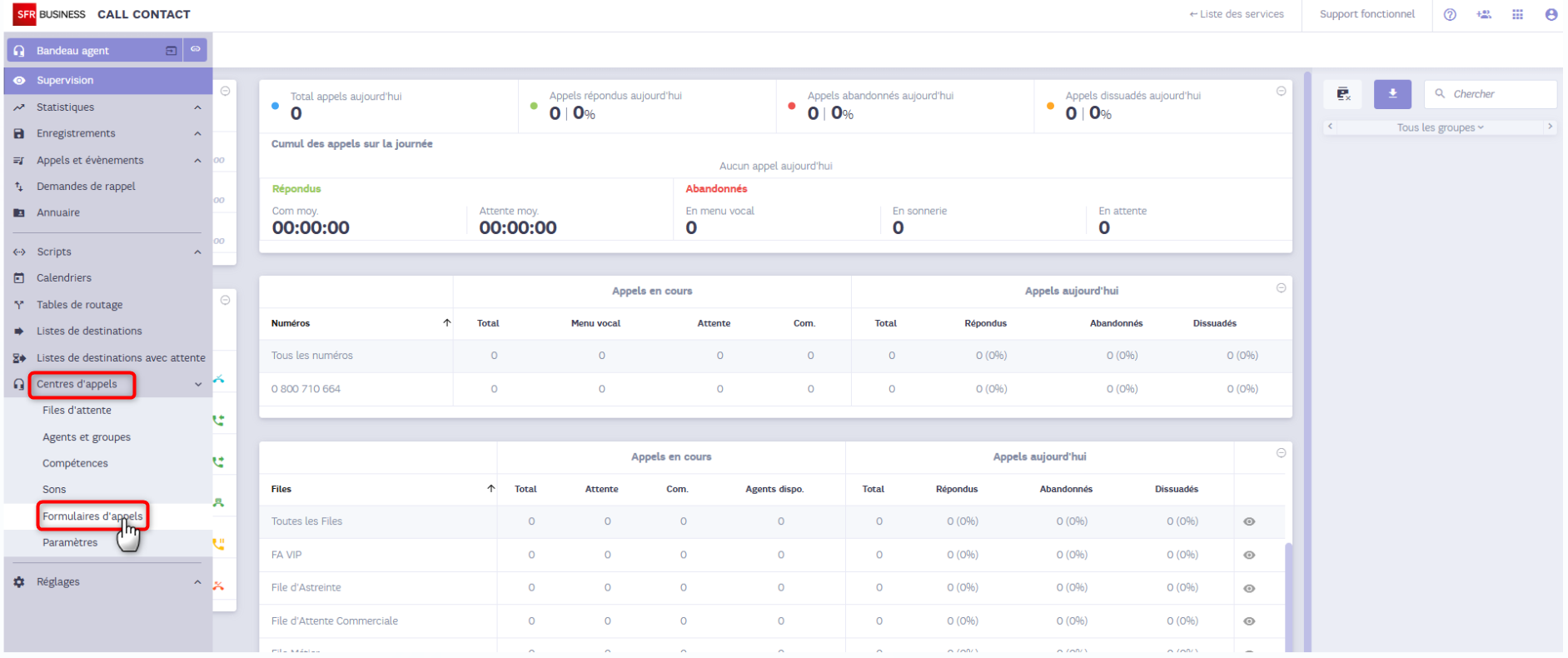Click the help question mark icon

coord(1450,14)
